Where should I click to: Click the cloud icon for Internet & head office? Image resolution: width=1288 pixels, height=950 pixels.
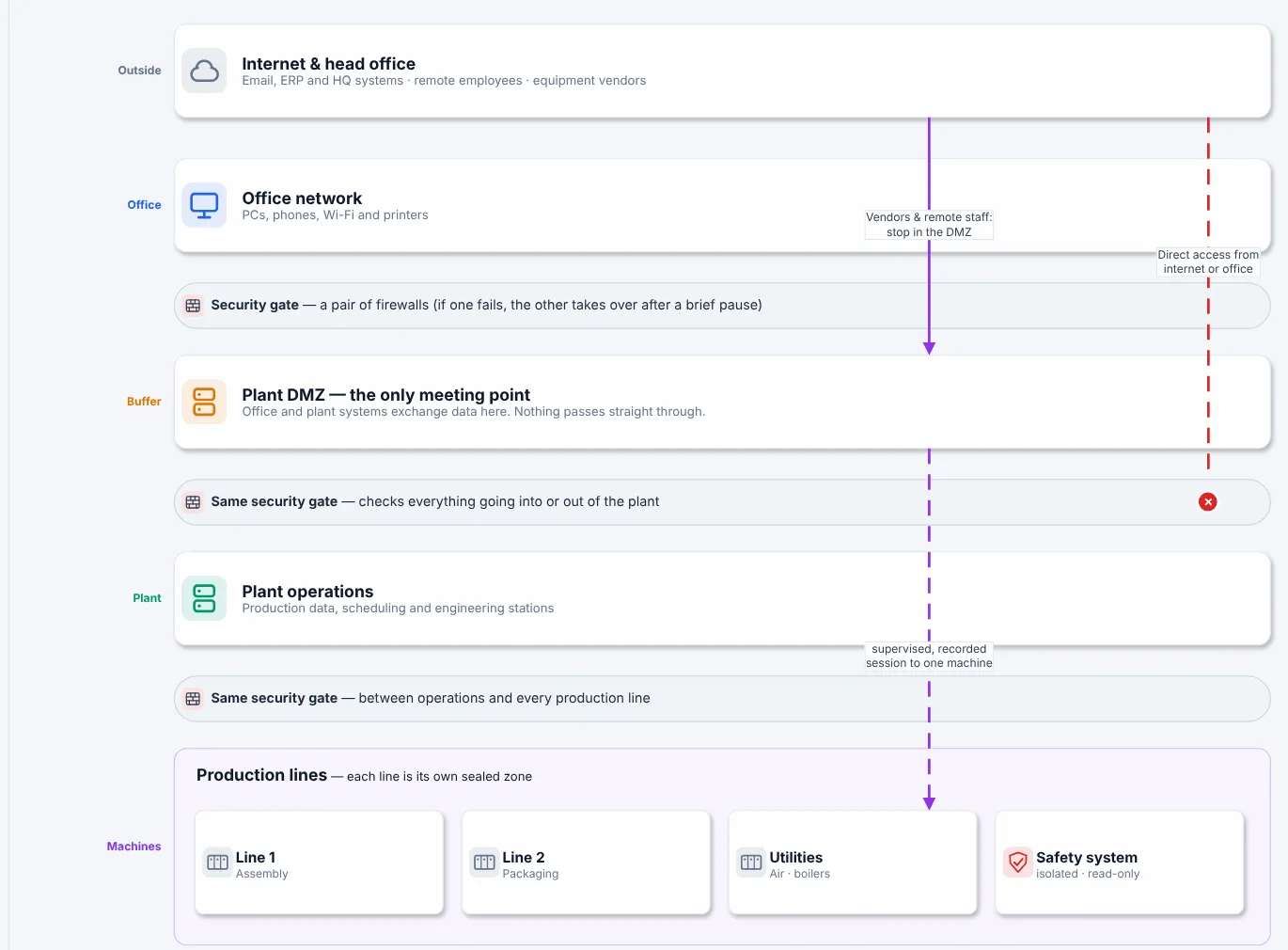point(204,71)
